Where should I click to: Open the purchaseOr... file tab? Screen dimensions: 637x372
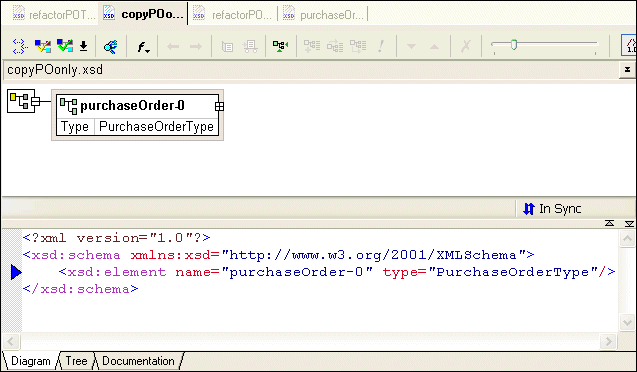tap(324, 15)
